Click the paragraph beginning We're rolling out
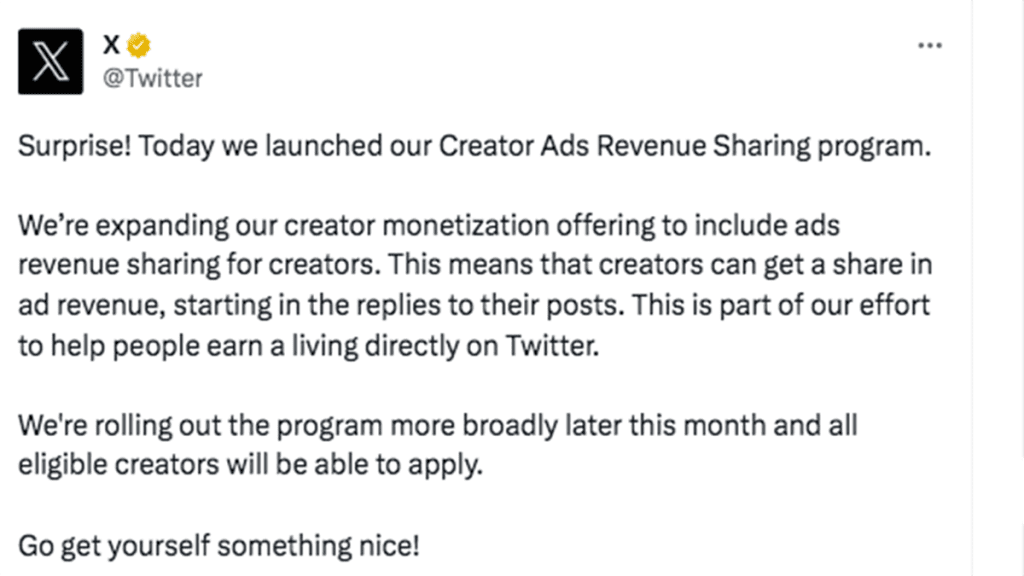The height and width of the screenshot is (576, 1024). pyautogui.click(x=438, y=445)
